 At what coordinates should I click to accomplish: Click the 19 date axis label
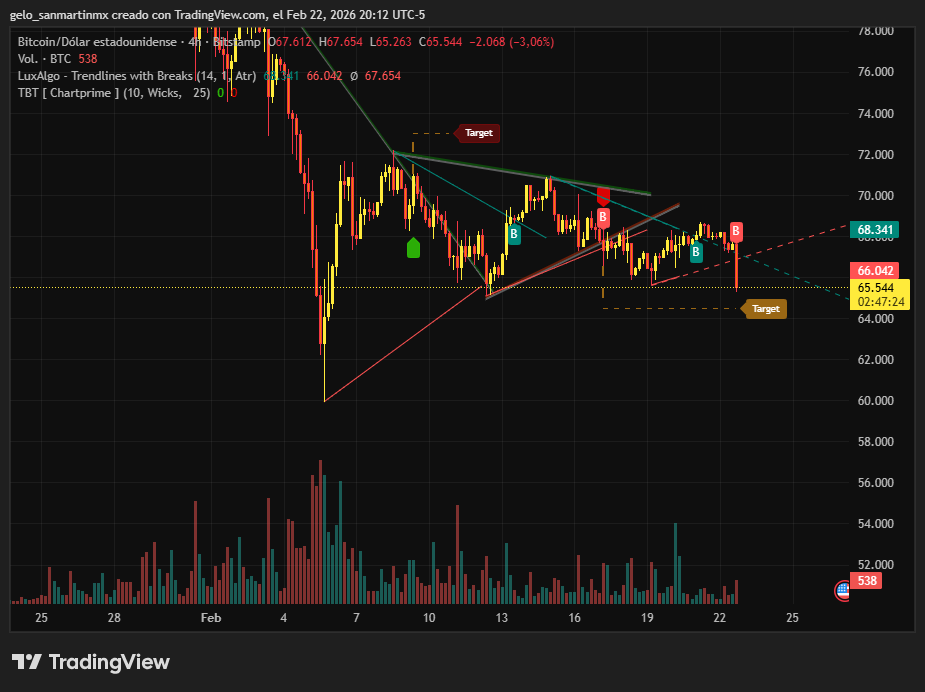pyautogui.click(x=647, y=618)
